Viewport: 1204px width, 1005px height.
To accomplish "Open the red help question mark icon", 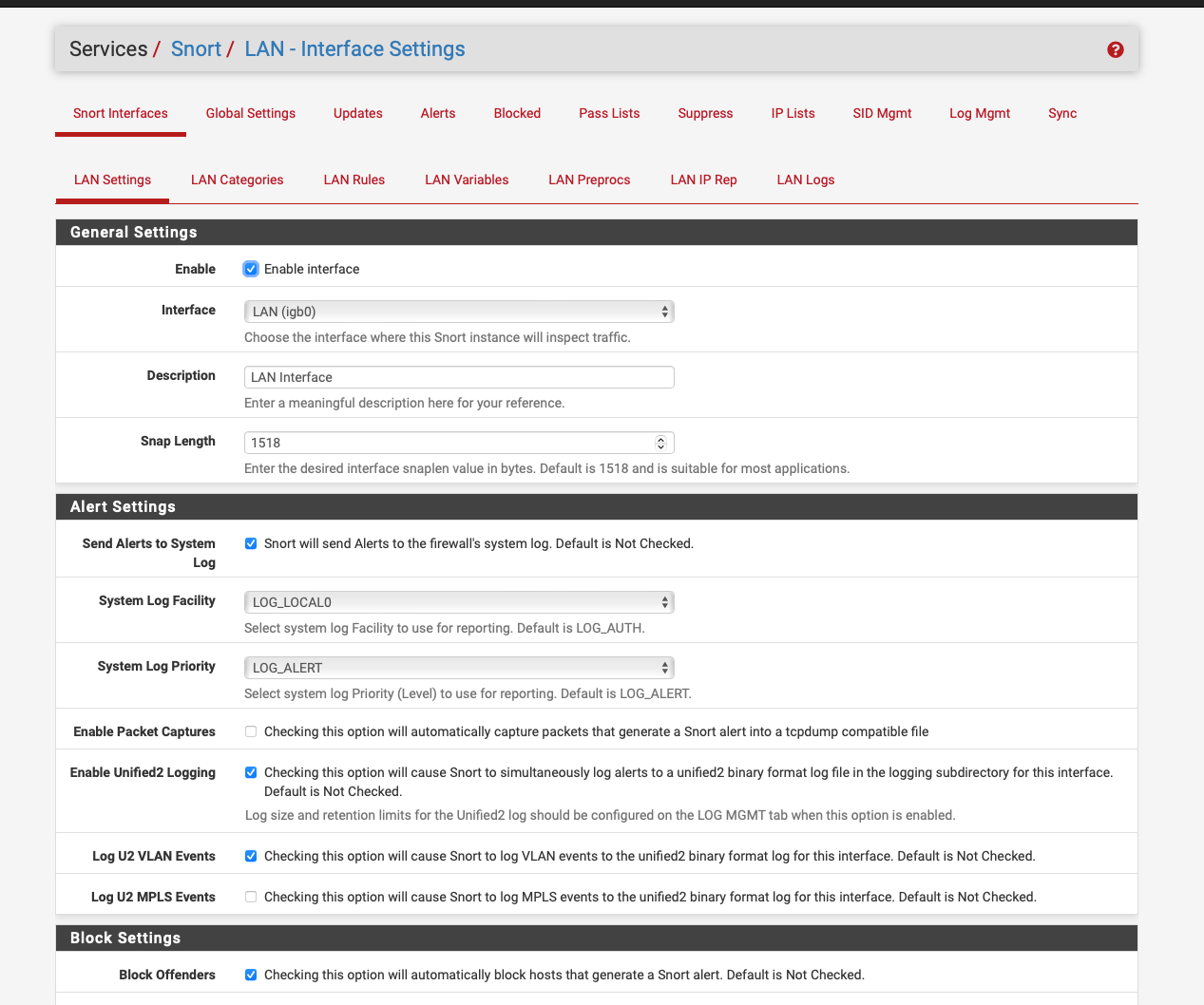I will tap(1116, 49).
